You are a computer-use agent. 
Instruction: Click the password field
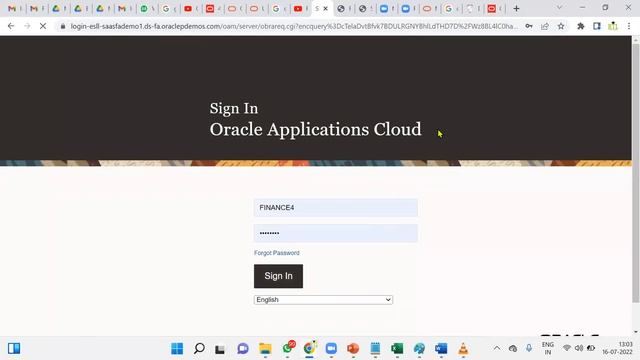pyautogui.click(x=336, y=233)
